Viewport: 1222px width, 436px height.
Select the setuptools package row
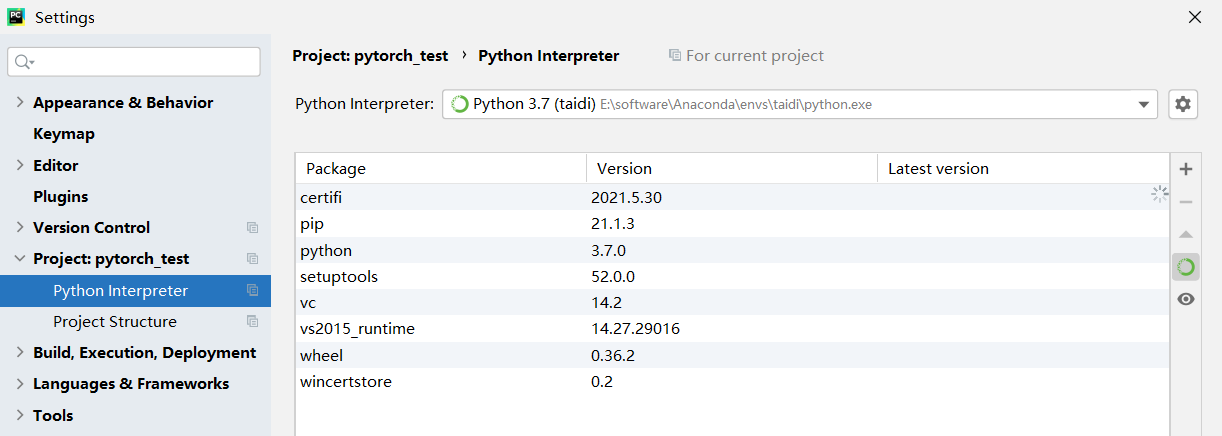tap(339, 276)
